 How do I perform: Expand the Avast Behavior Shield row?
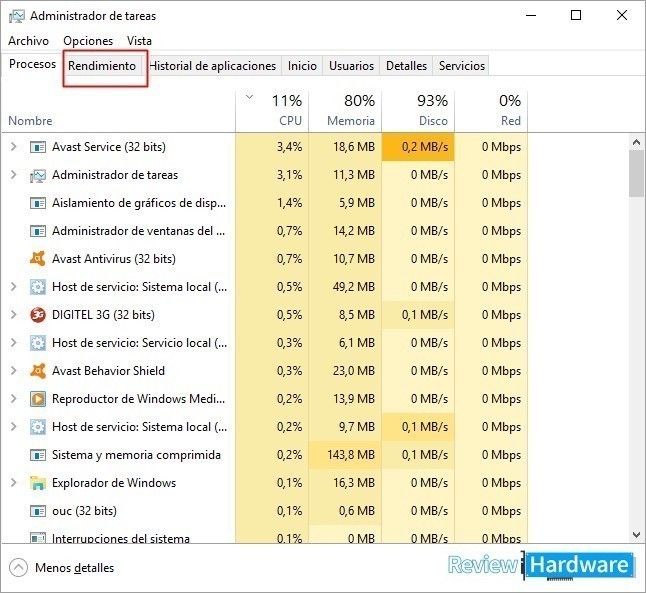pyautogui.click(x=14, y=370)
